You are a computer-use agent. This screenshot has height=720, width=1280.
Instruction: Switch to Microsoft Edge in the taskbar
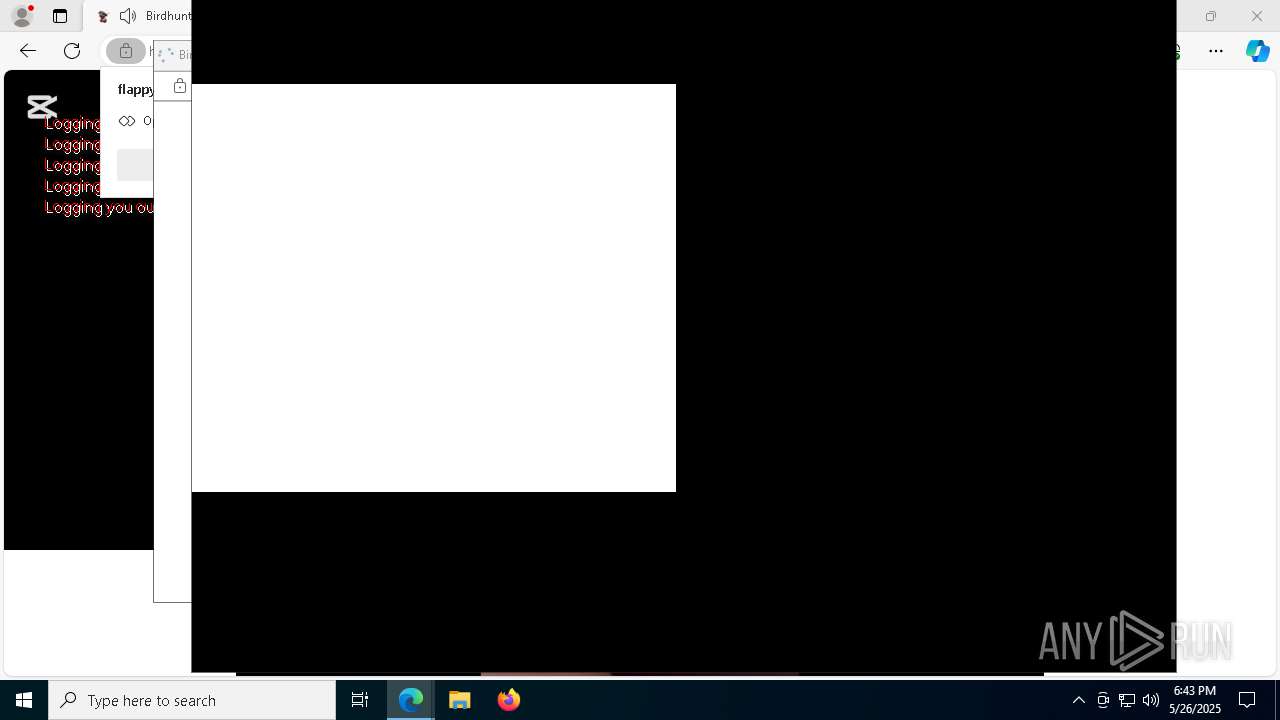[411, 700]
